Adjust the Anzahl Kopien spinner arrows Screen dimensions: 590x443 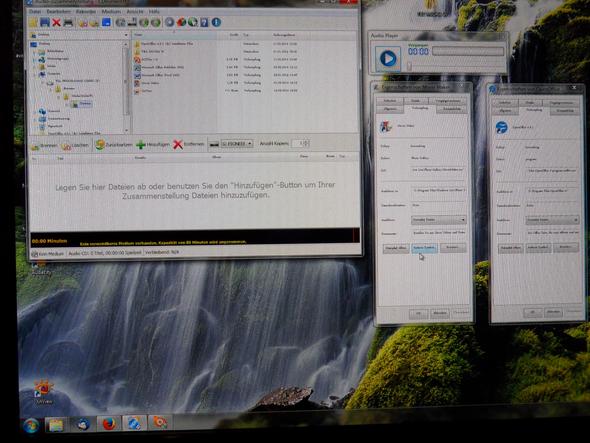[306, 143]
